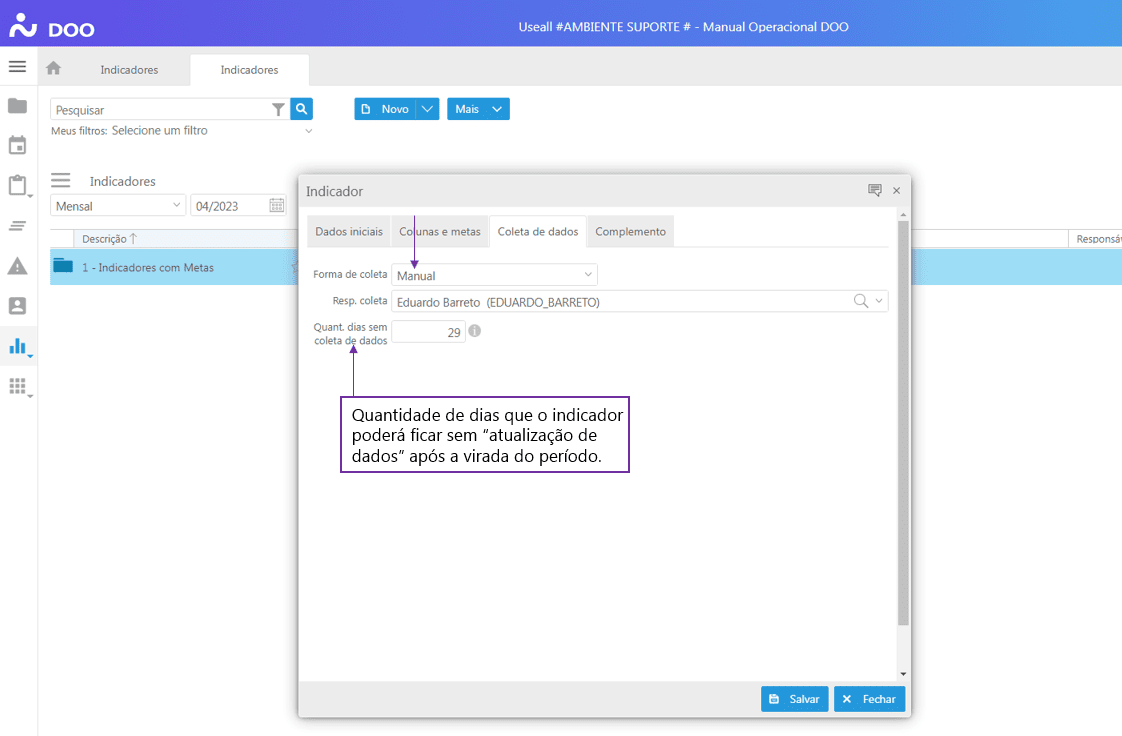Viewport: 1122px width, 736px height.
Task: Open the hamburger menu in the left sidebar
Action: tap(17, 67)
